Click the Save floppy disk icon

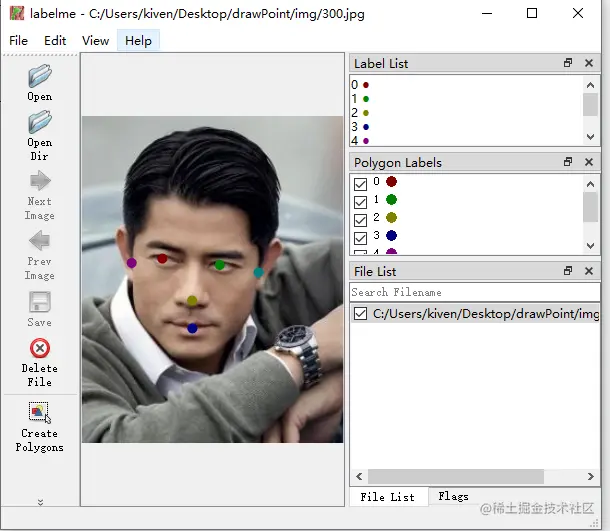point(40,302)
